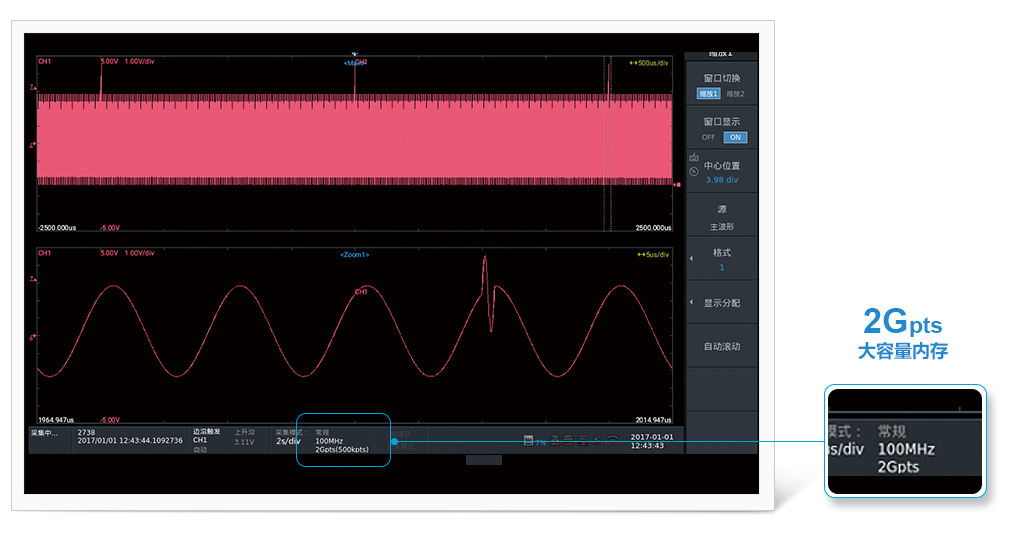Open the 源 source selection
The width and height of the screenshot is (1017, 542).
coord(722,218)
